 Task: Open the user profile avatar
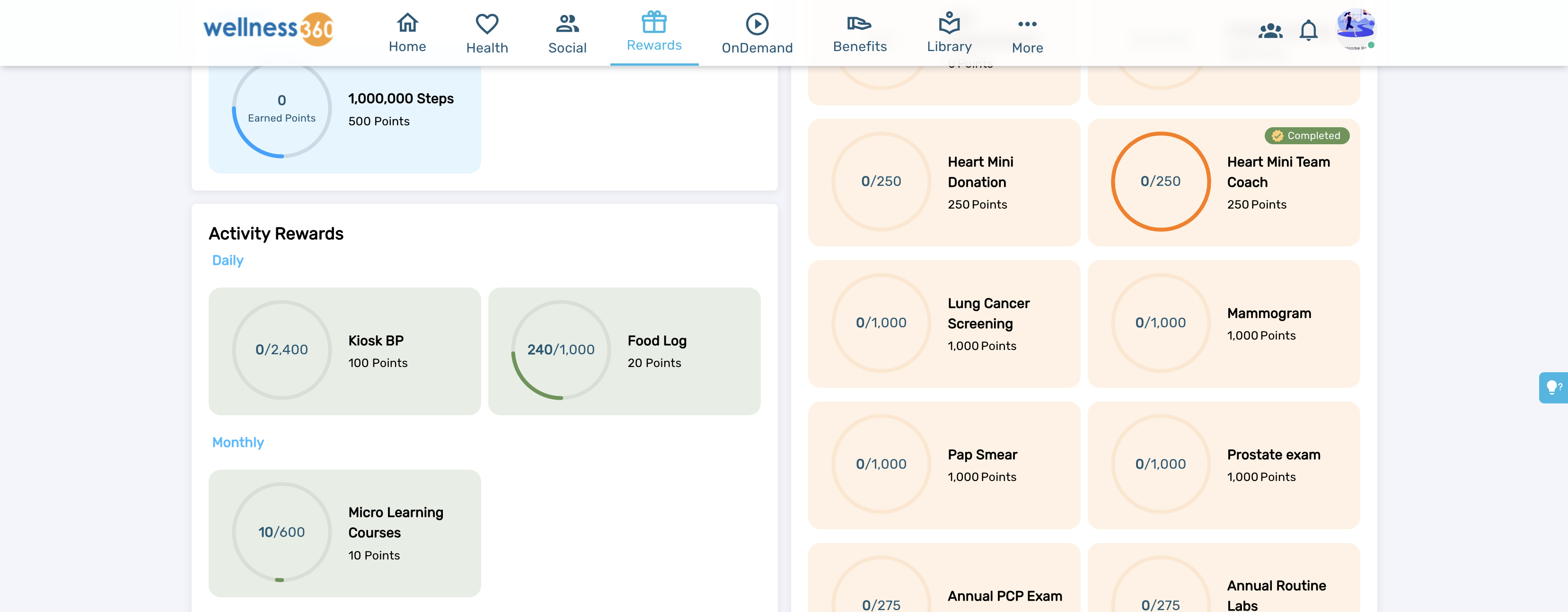(1355, 28)
